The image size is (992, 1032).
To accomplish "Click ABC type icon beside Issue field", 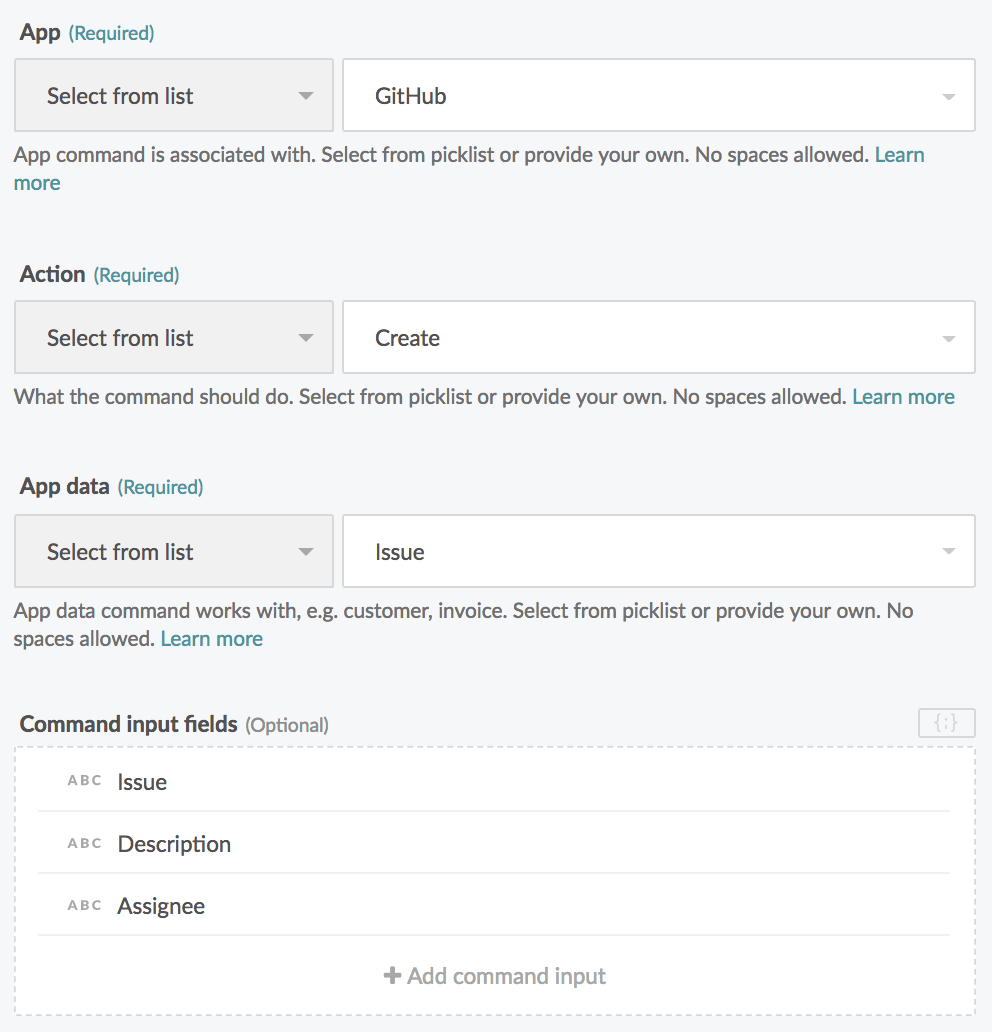I will (x=85, y=781).
